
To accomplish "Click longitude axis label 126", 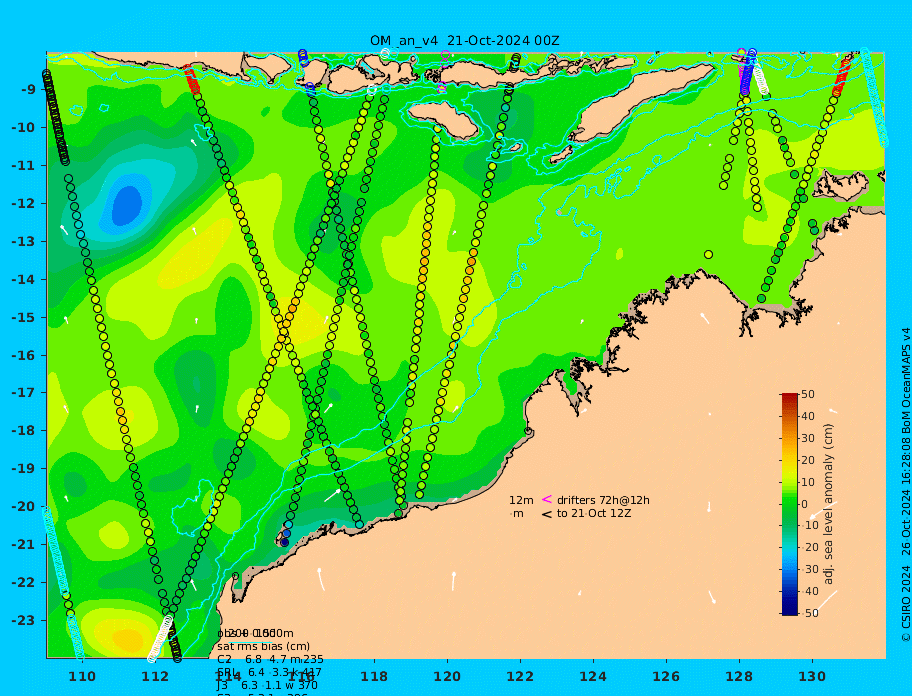I will tap(666, 676).
